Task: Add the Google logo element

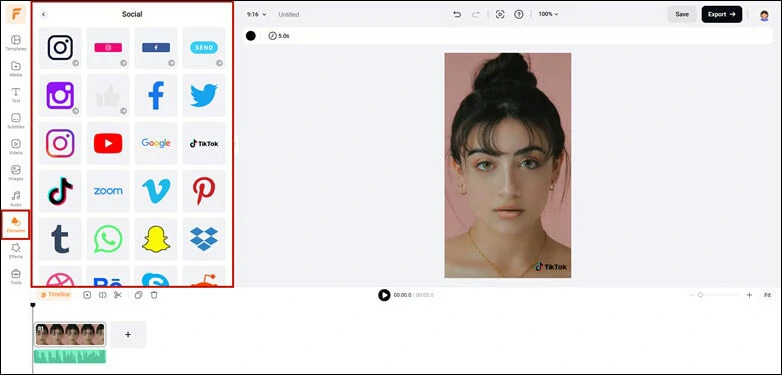Action: [x=156, y=143]
